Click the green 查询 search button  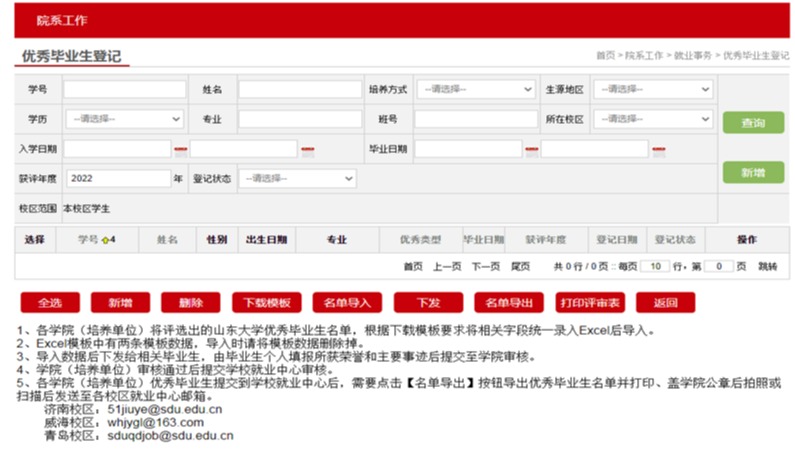point(752,123)
